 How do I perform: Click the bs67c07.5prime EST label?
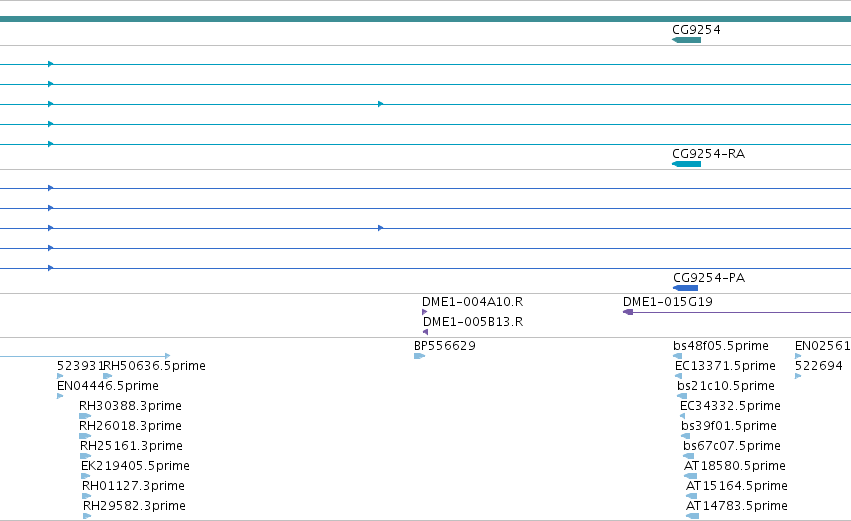(x=732, y=446)
